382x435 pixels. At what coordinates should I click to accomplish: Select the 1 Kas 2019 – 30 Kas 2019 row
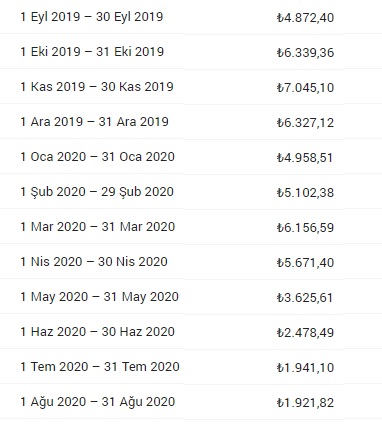point(191,87)
